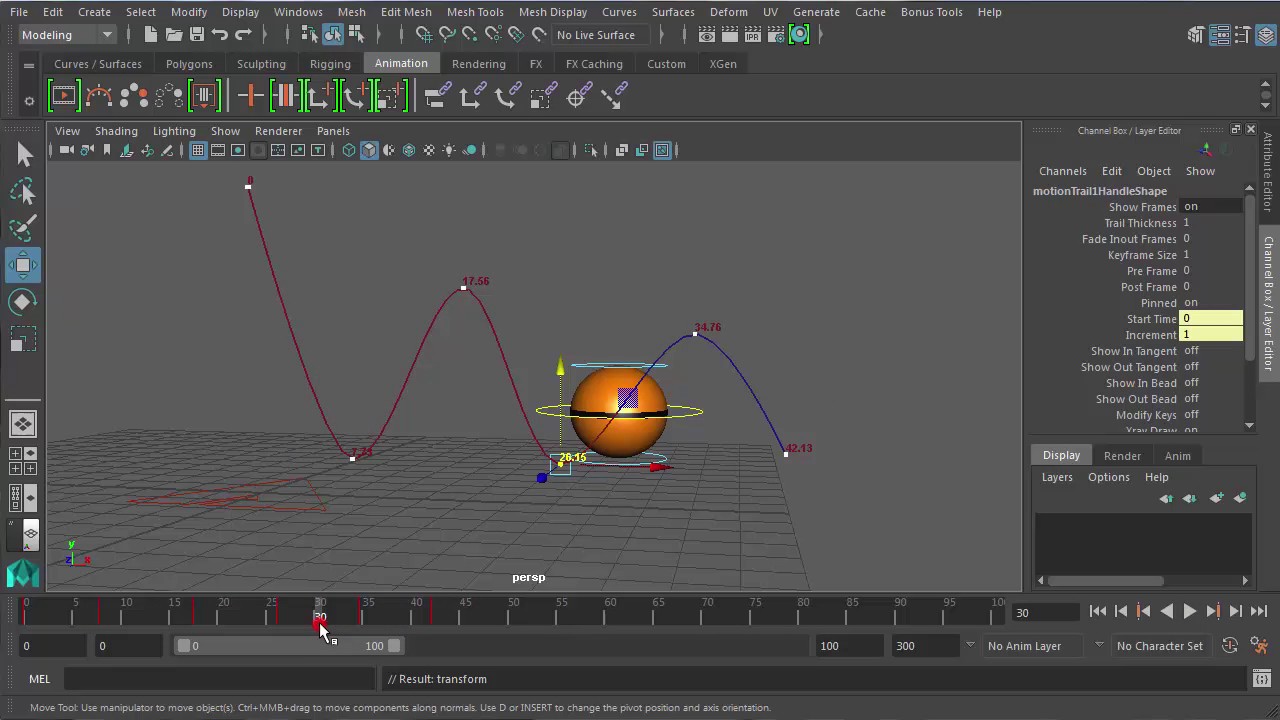Viewport: 1280px width, 720px height.
Task: Click the Redo arrow icon
Action: tap(243, 35)
